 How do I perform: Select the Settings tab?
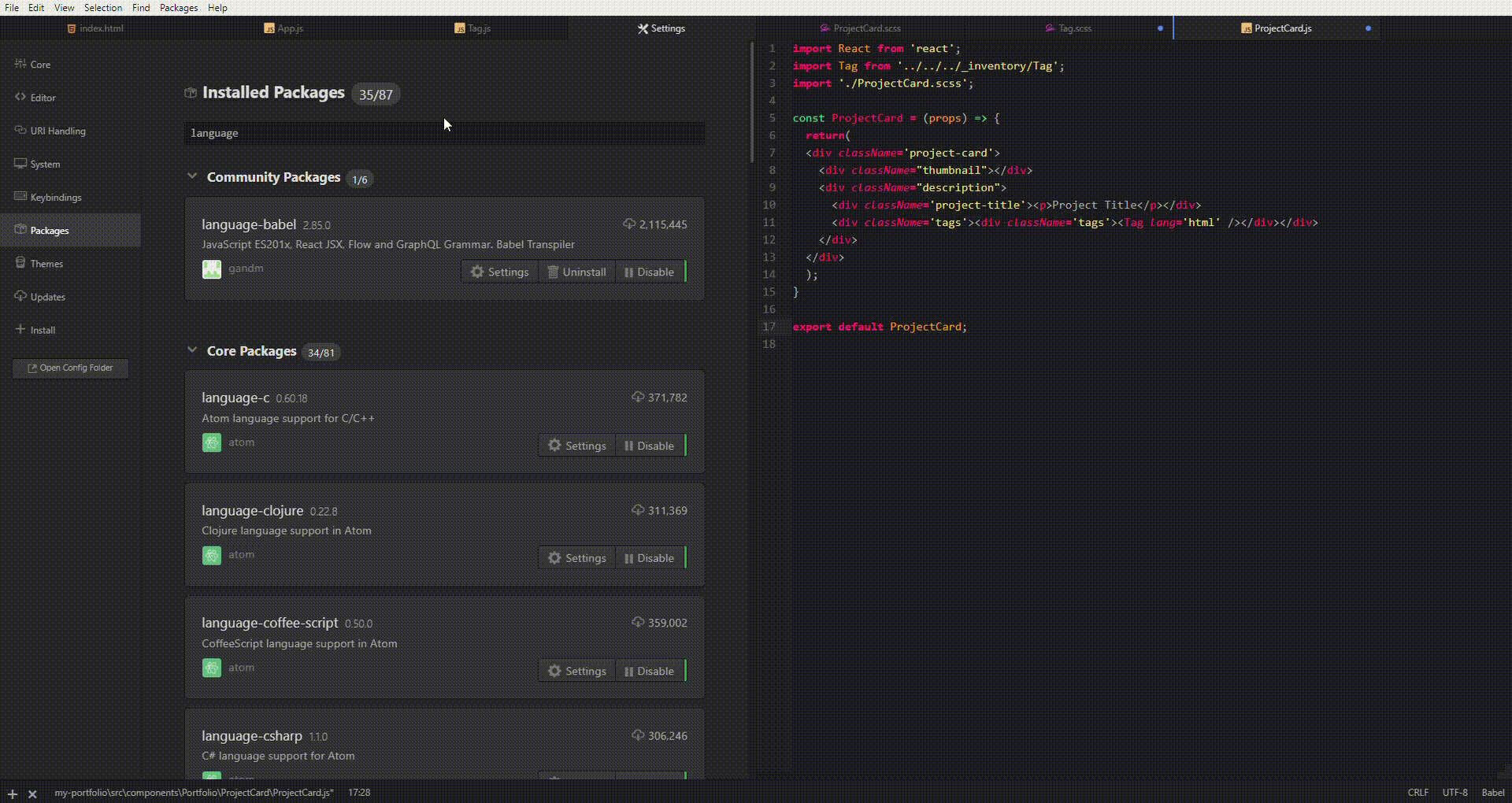(661, 28)
